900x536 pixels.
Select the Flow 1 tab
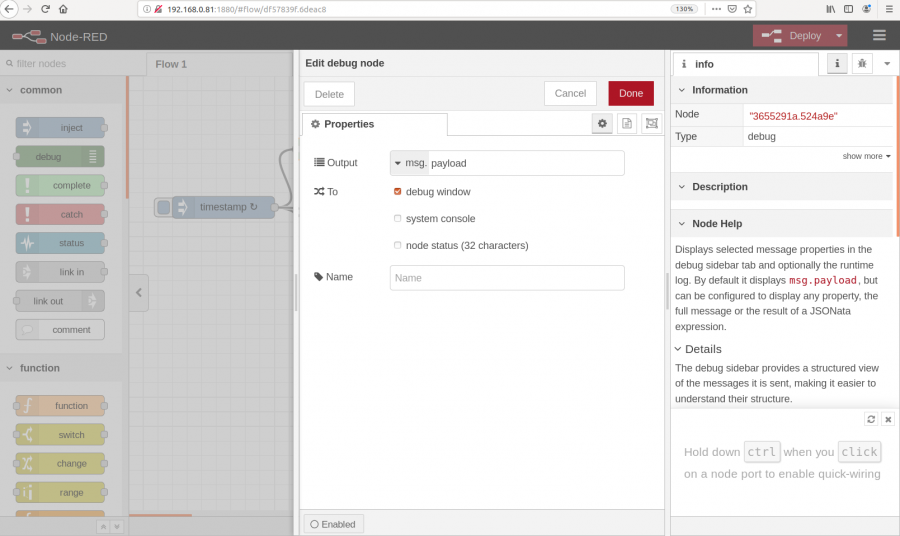click(x=171, y=64)
